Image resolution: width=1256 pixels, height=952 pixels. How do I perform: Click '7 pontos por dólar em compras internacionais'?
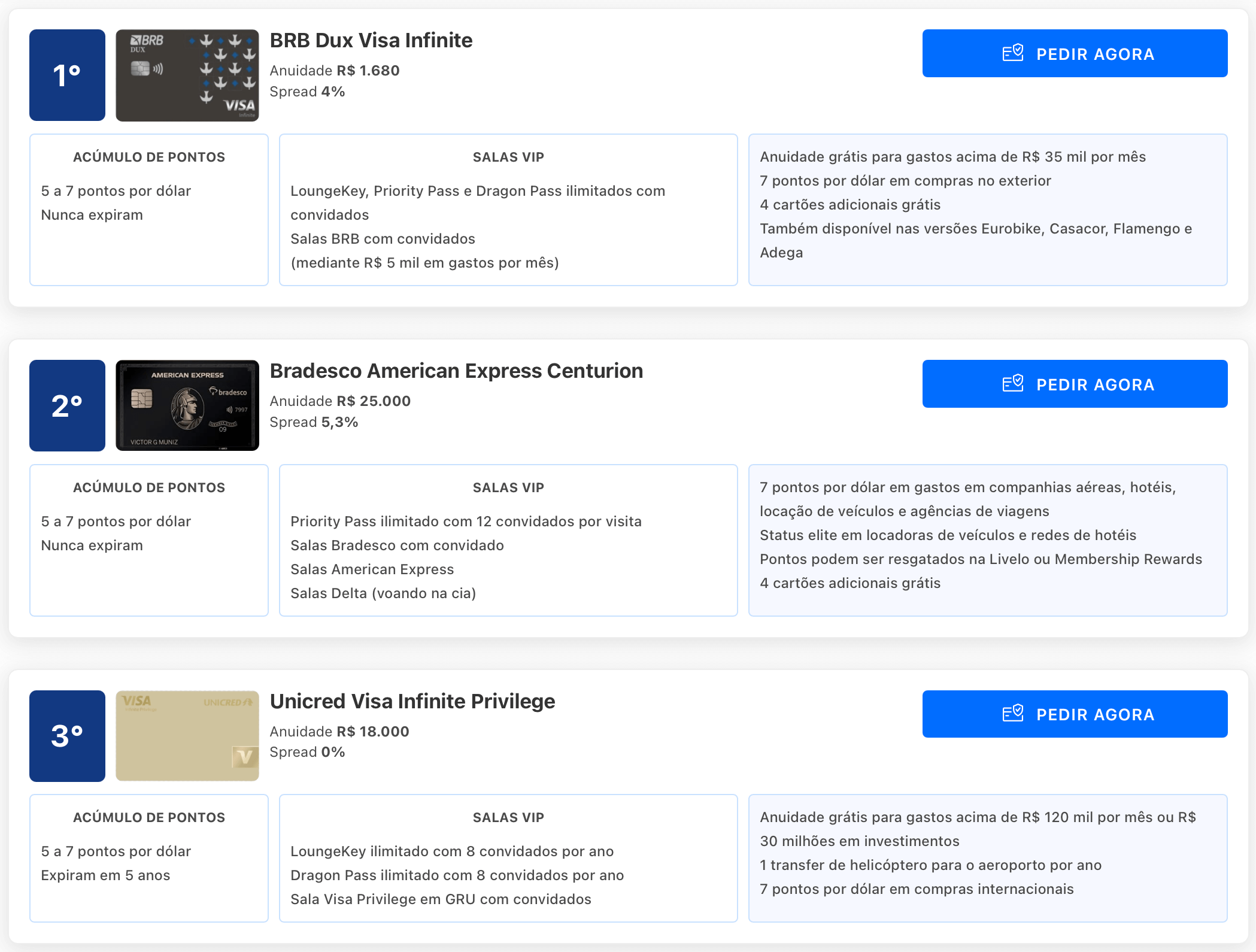pyautogui.click(x=917, y=889)
